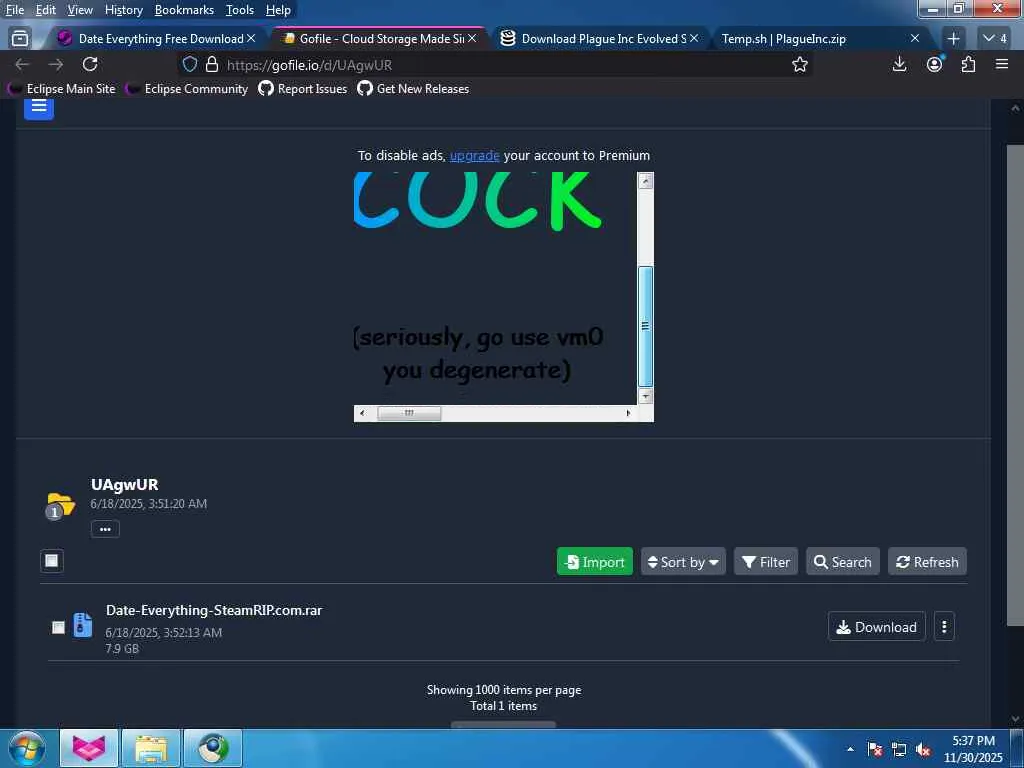Open the Extensions puzzle icon
1024x768 pixels.
click(968, 64)
